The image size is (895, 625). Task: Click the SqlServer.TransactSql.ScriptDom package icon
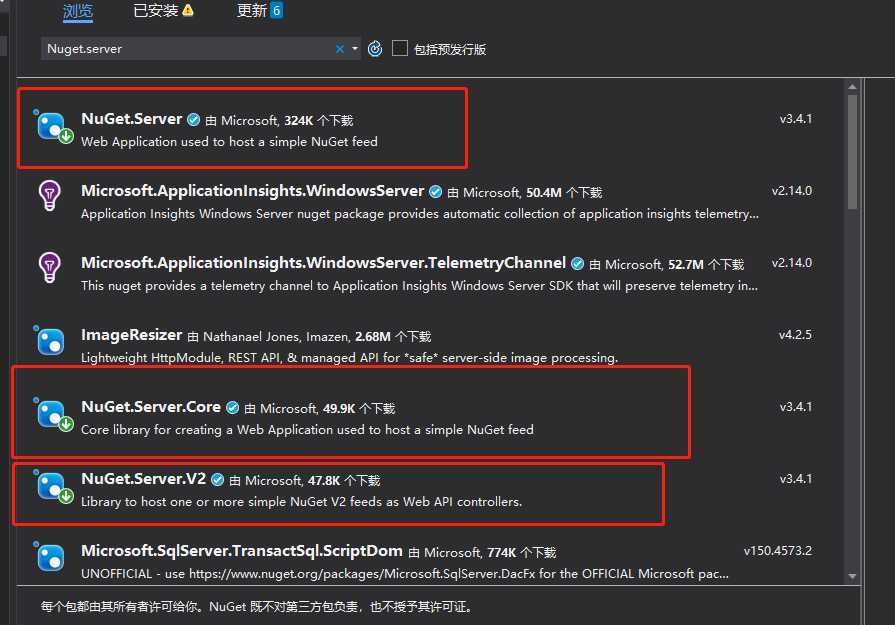tap(50, 556)
